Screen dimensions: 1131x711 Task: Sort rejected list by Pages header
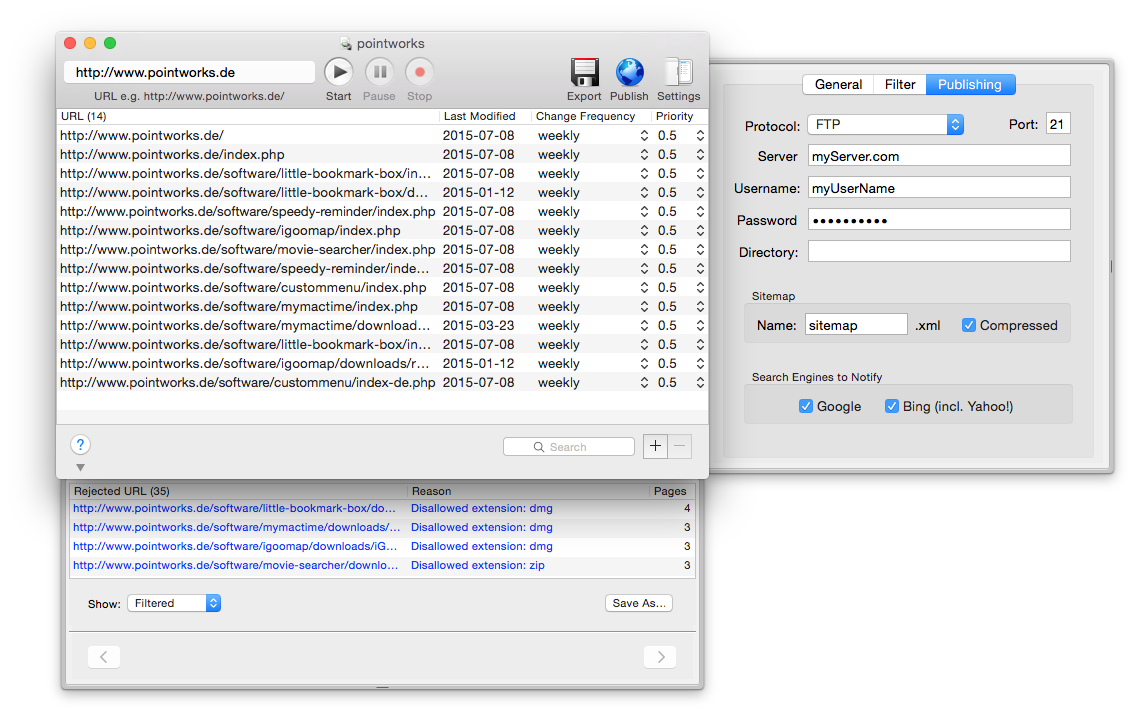tap(672, 491)
